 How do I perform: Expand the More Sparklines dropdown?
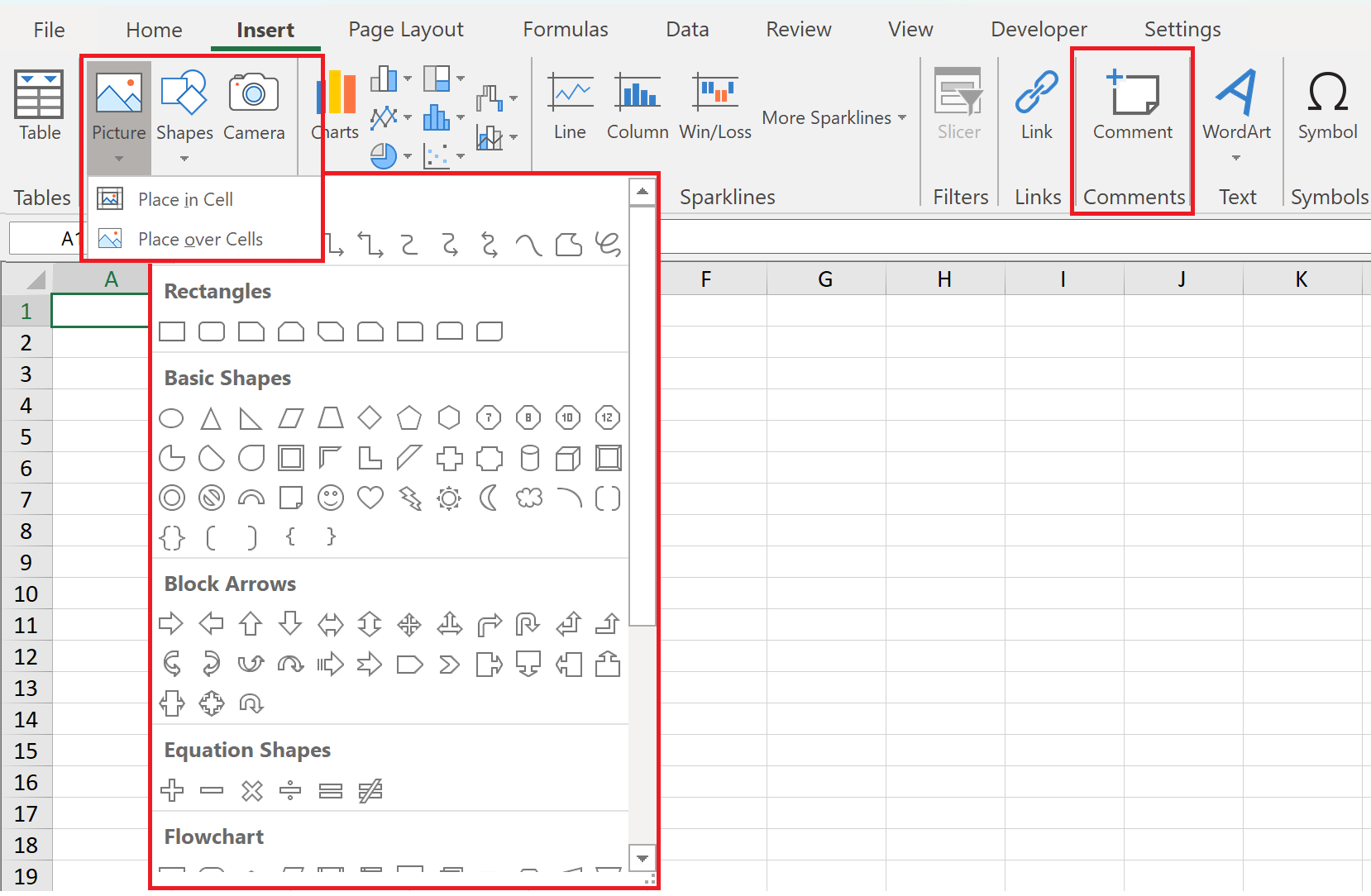coord(902,117)
